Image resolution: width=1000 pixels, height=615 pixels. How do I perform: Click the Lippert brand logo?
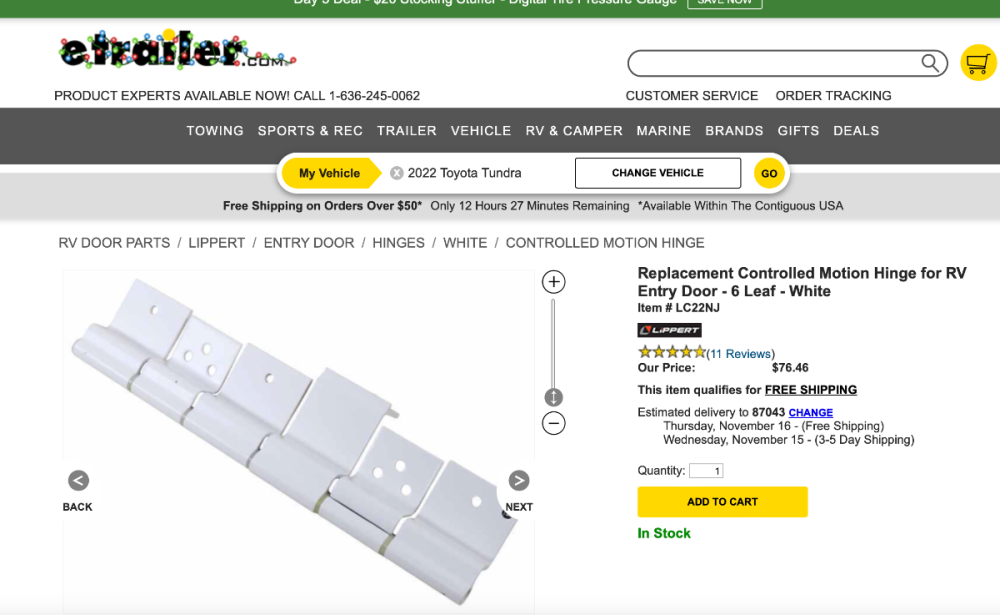tap(669, 330)
